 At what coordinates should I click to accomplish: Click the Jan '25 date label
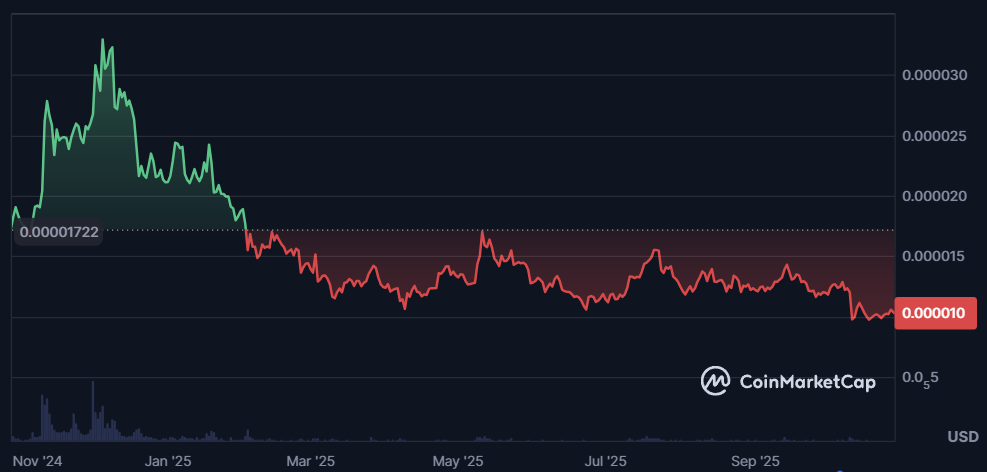pyautogui.click(x=168, y=461)
